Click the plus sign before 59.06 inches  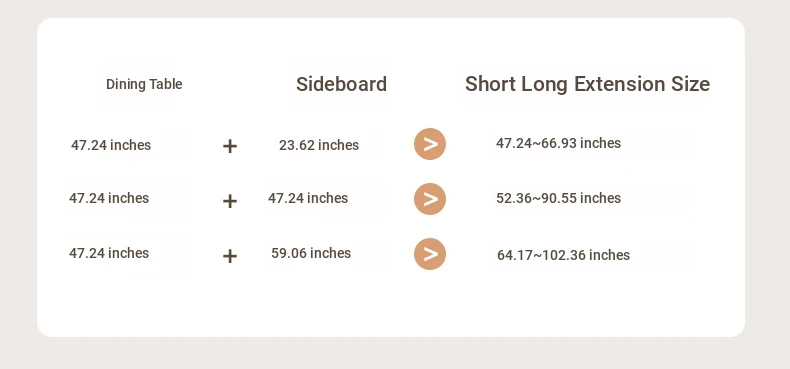coord(230,257)
